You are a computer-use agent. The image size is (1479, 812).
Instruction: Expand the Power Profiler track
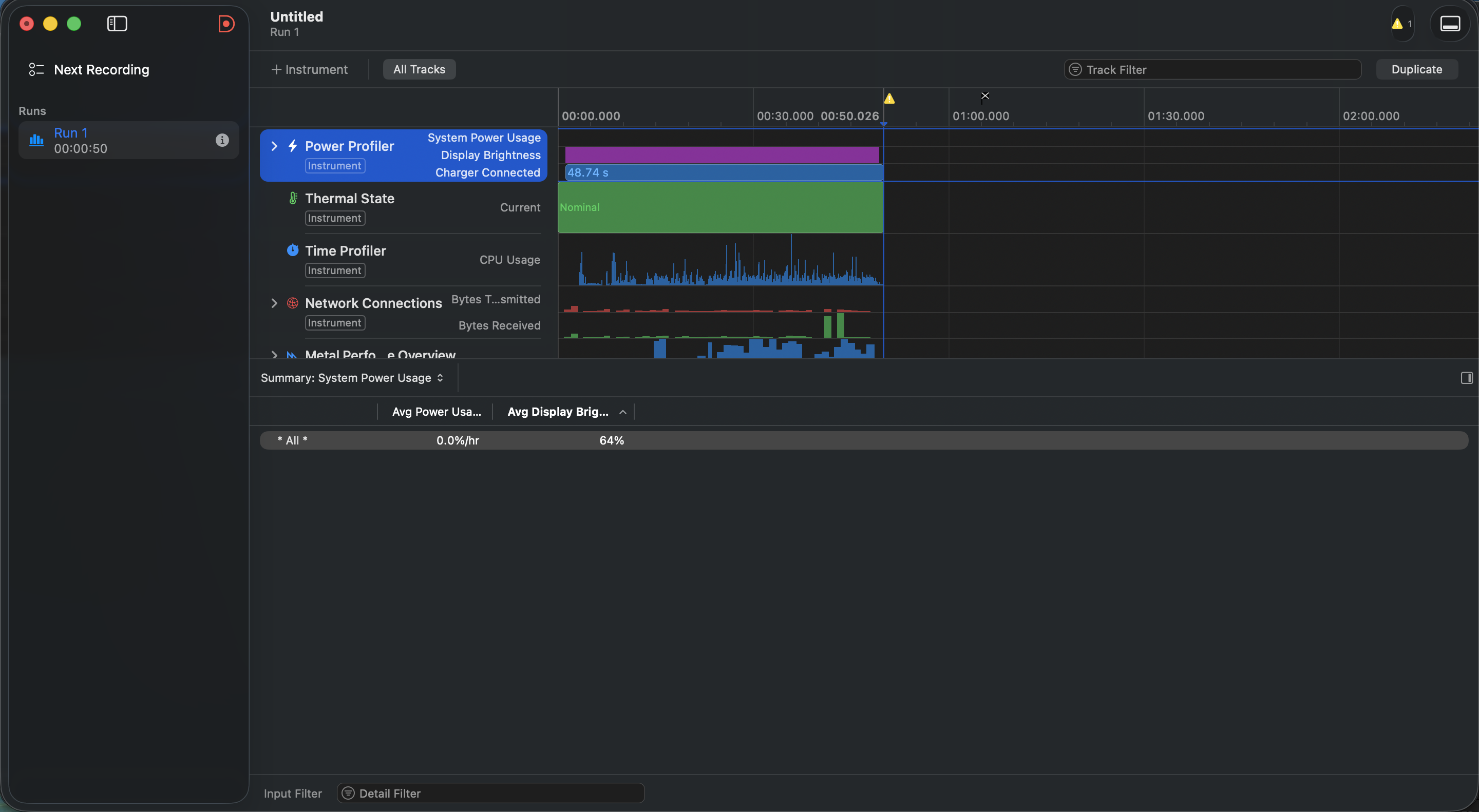point(274,146)
